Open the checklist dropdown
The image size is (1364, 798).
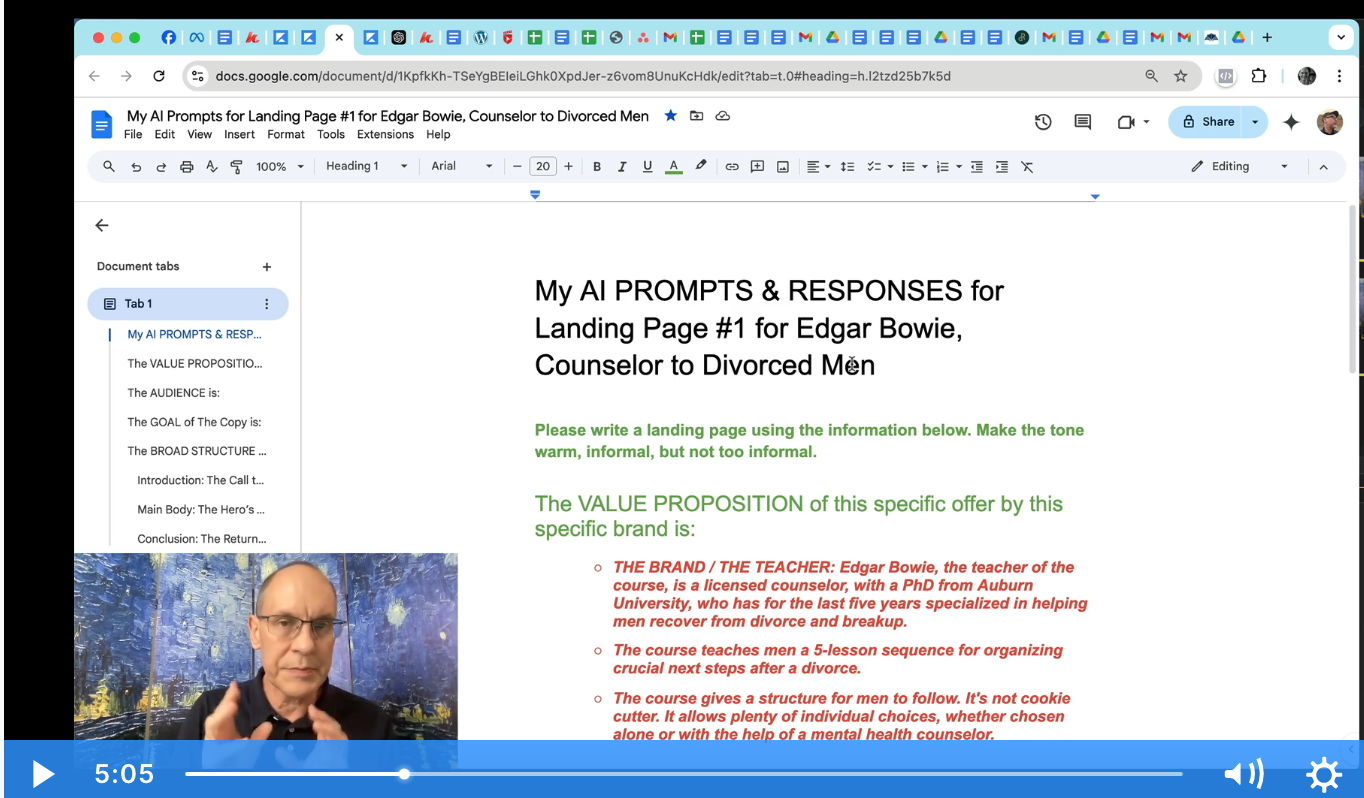(x=879, y=167)
